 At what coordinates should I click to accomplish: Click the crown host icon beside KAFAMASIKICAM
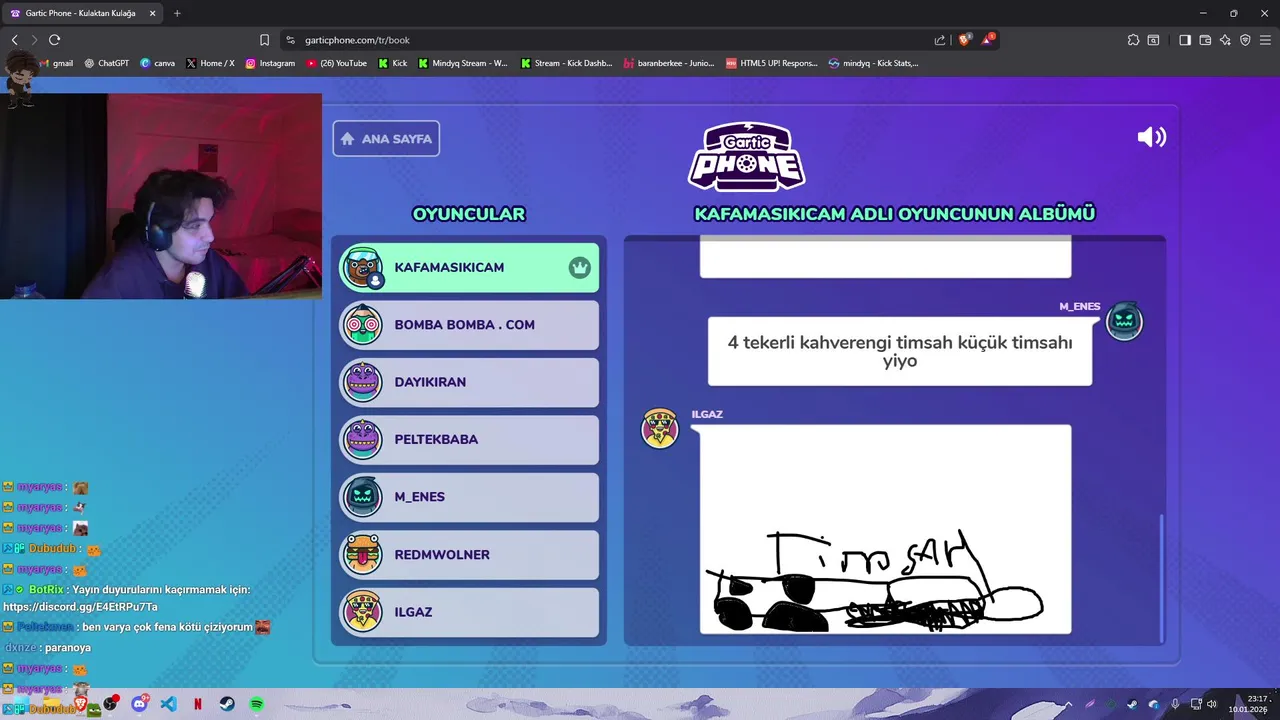tap(579, 267)
